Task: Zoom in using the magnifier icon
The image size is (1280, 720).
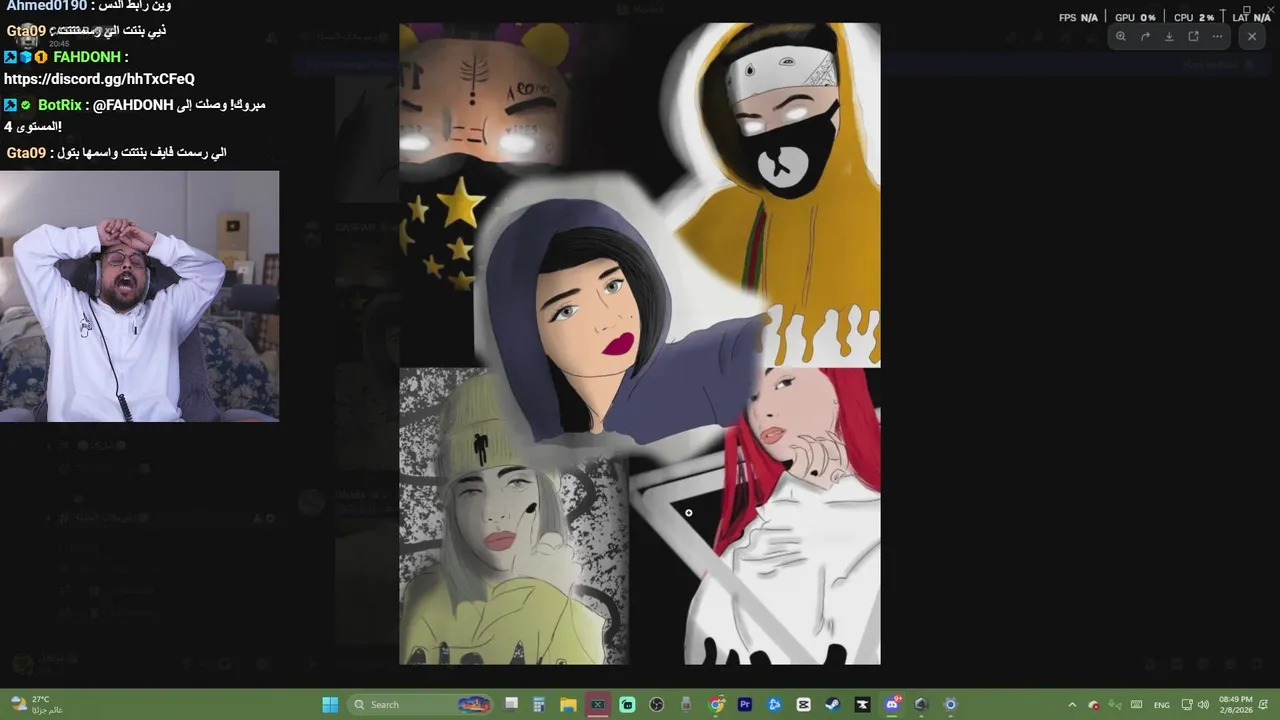Action: point(1121,36)
